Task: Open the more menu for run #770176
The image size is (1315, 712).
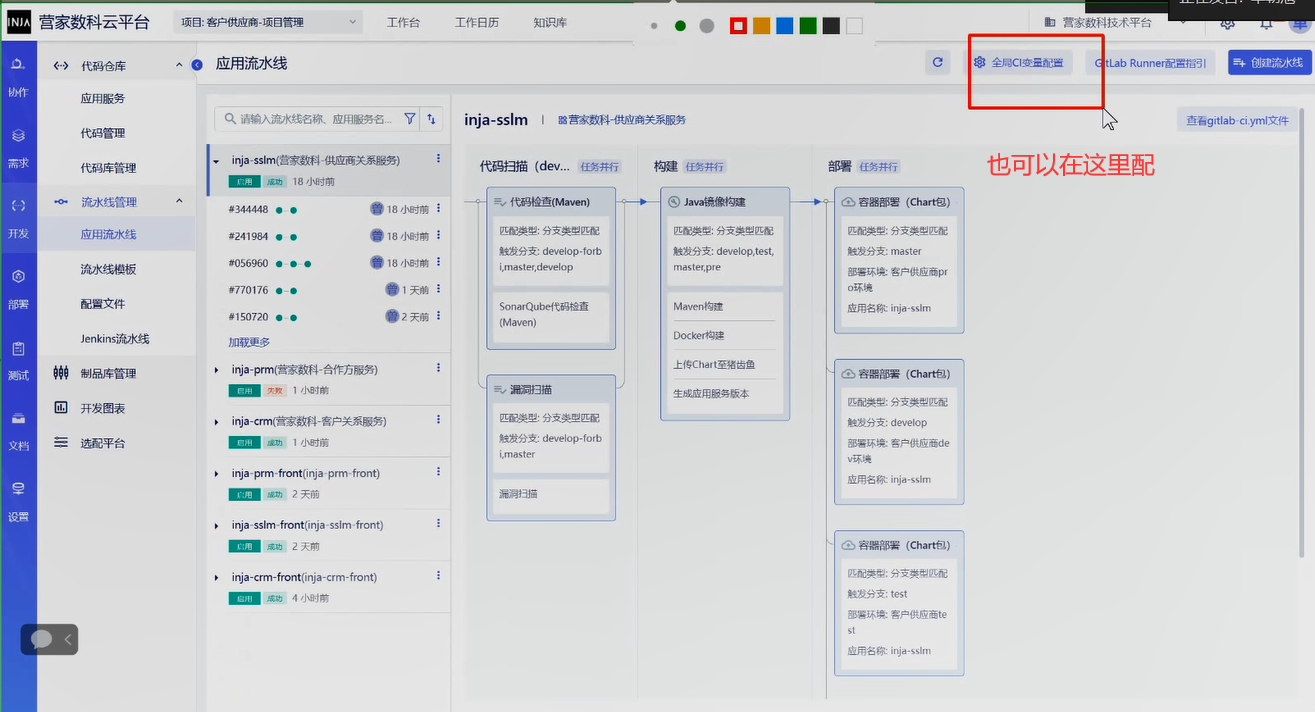Action: point(438,290)
